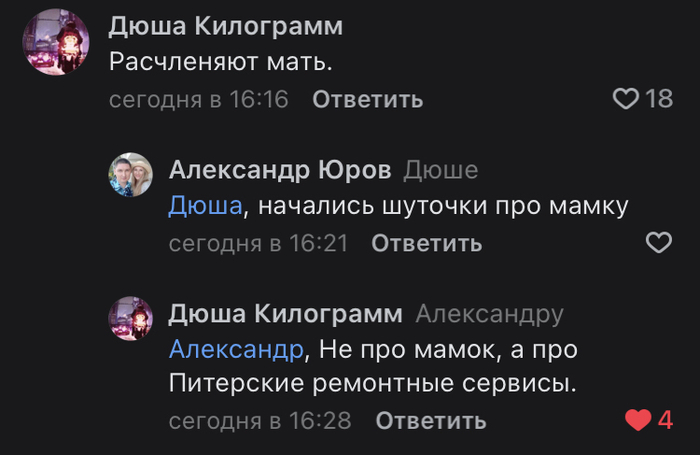The height and width of the screenshot is (455, 700).
Task: Open the timestamp "сегодня в 16:16"
Action: 198,100
